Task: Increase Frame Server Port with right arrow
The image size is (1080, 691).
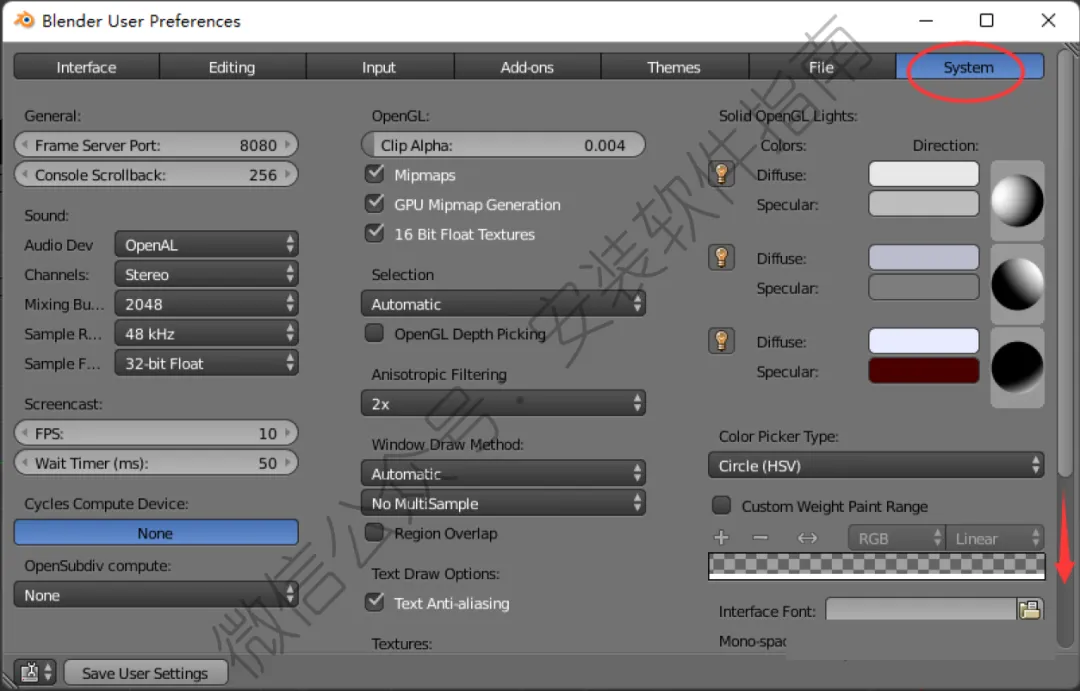Action: click(x=288, y=145)
